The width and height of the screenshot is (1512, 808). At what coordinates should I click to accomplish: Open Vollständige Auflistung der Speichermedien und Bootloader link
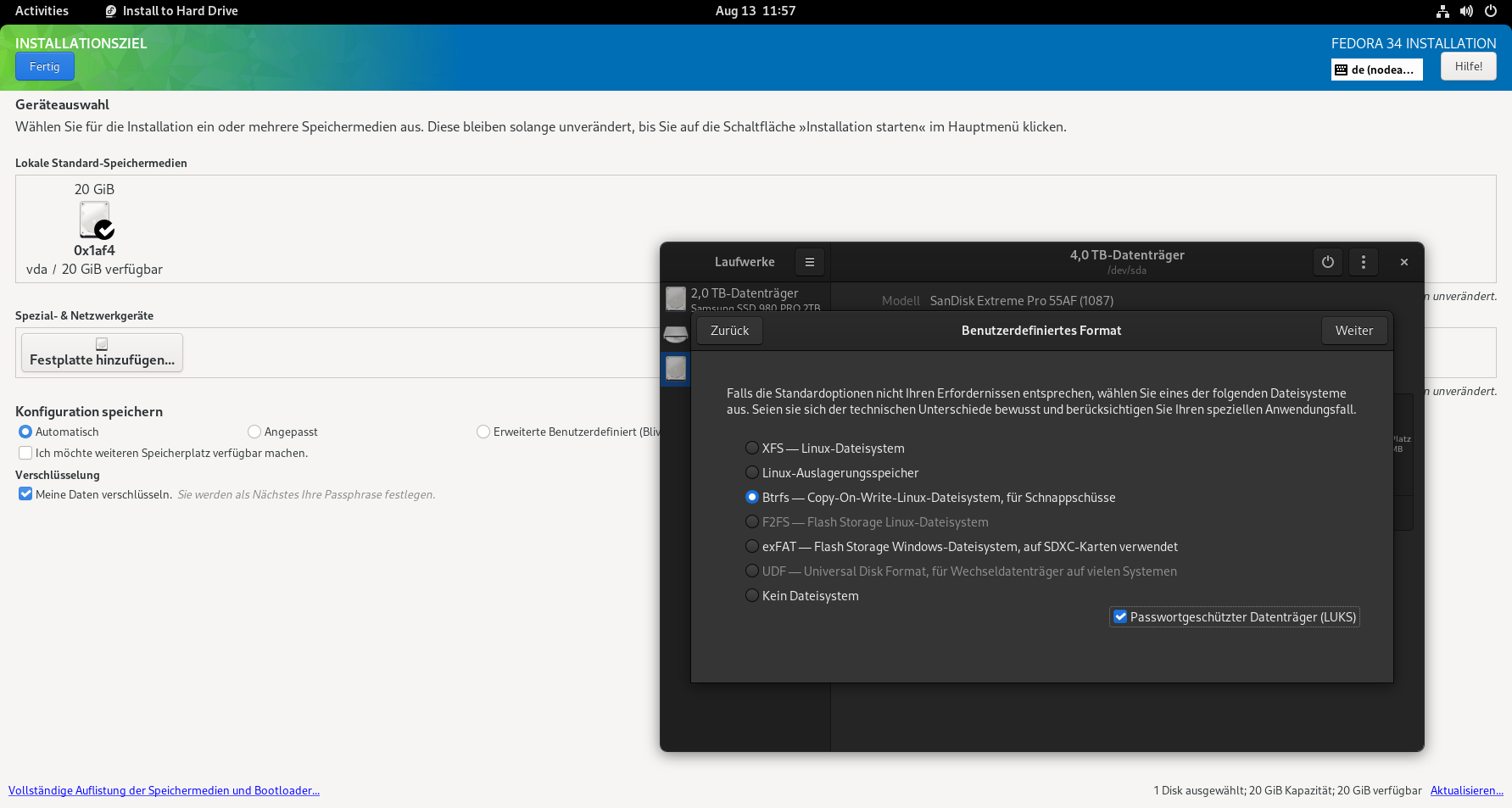pyautogui.click(x=164, y=790)
